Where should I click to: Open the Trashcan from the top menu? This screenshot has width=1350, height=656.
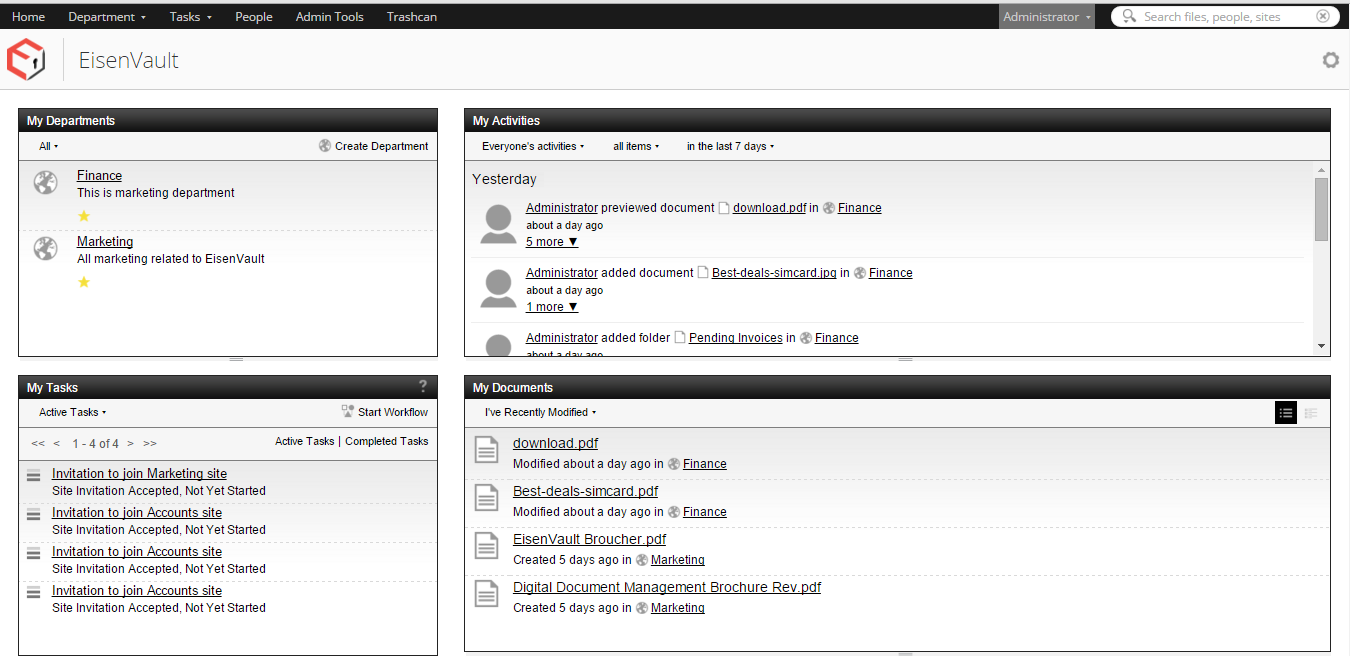(x=411, y=17)
